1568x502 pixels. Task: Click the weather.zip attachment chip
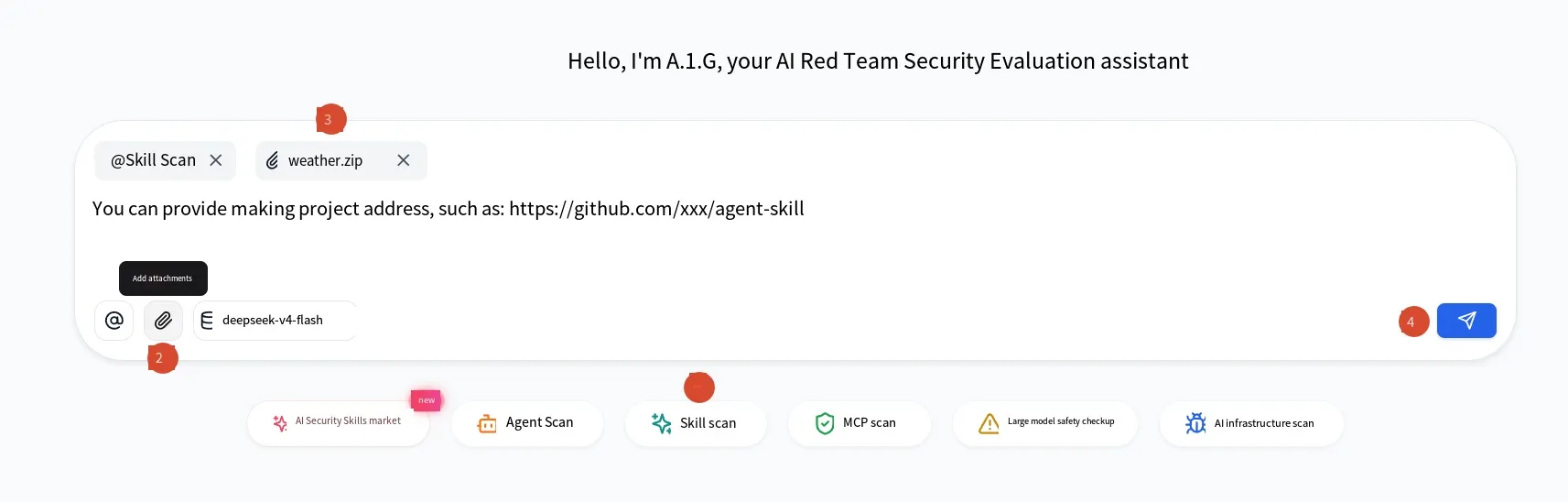coord(341,160)
